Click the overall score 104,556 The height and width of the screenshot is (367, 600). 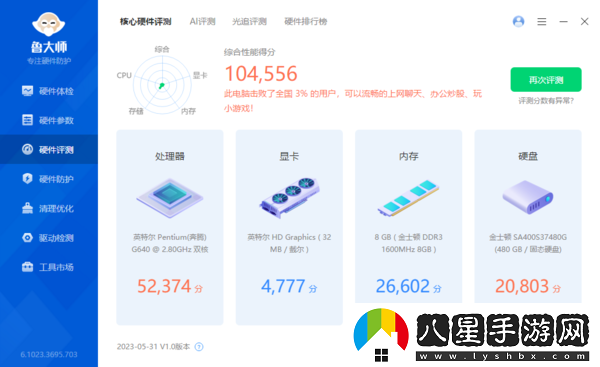(x=261, y=74)
